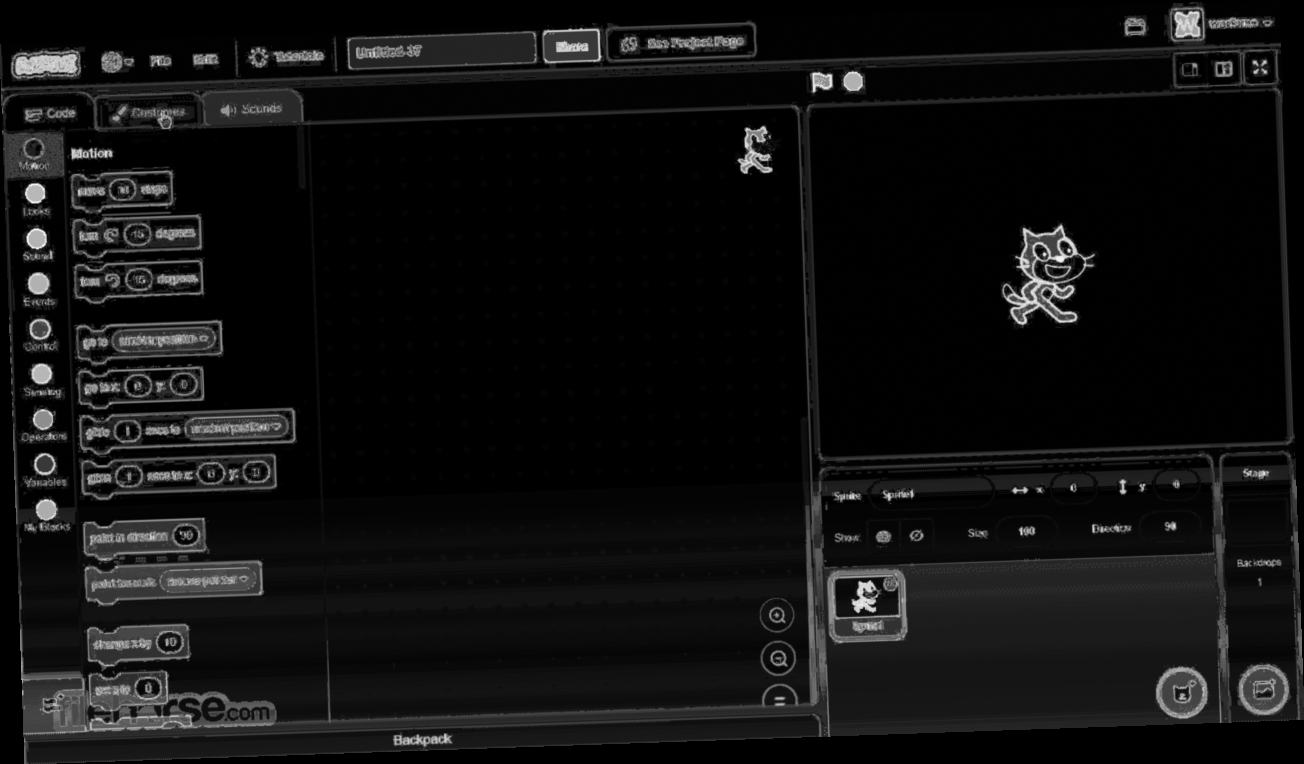Open the Edit menu
Image resolution: width=1304 pixels, height=764 pixels.
[x=205, y=60]
